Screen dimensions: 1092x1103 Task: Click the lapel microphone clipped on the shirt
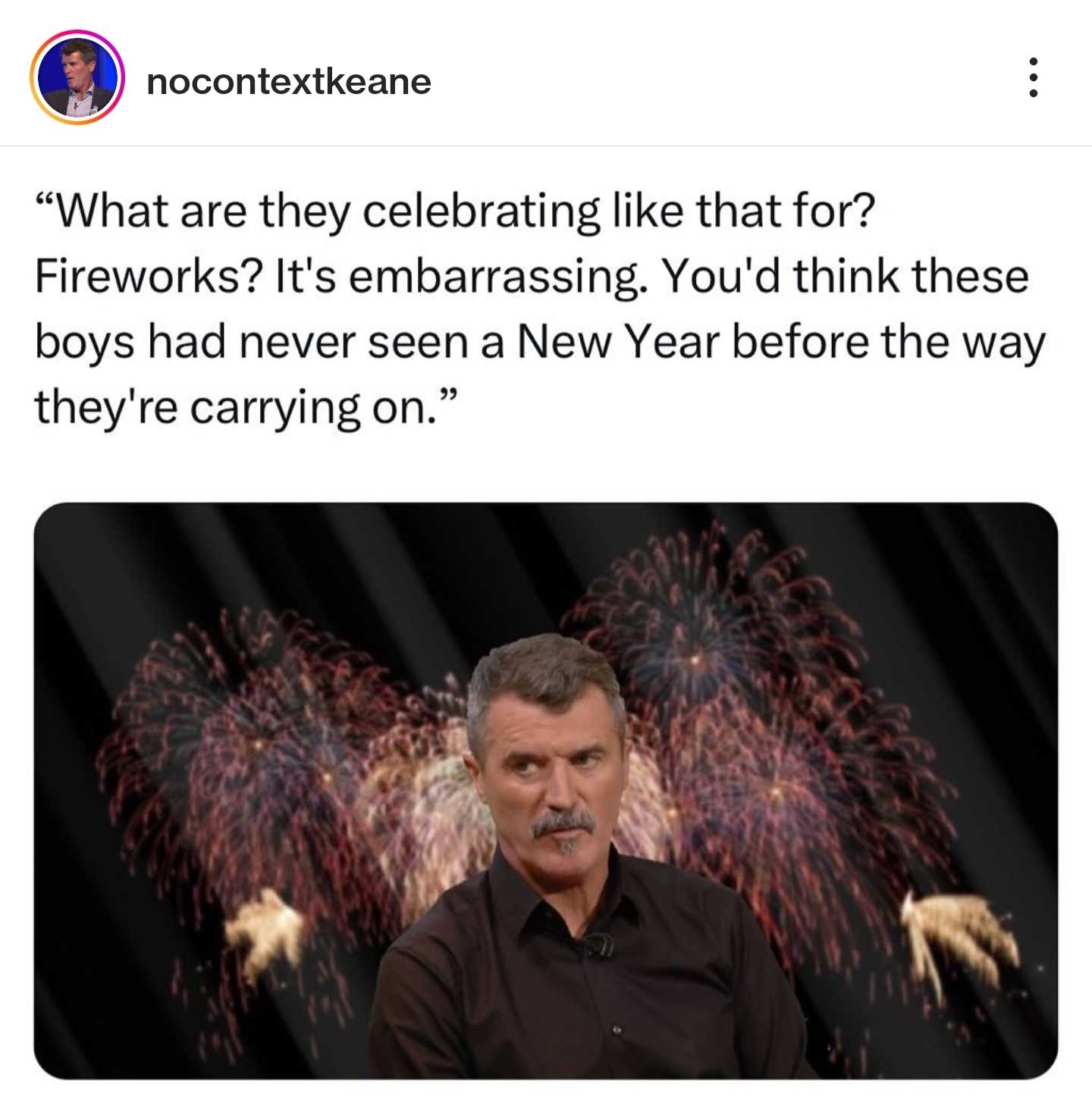coord(601,943)
